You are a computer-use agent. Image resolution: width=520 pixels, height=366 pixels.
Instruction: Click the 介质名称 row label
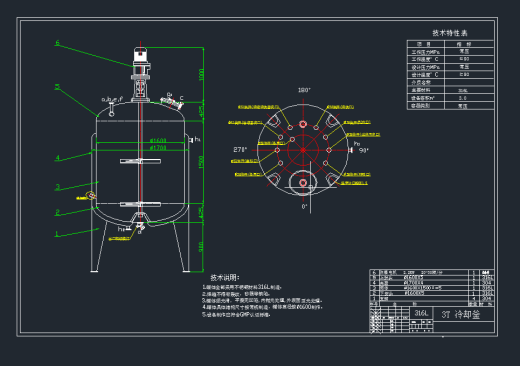tap(421, 82)
